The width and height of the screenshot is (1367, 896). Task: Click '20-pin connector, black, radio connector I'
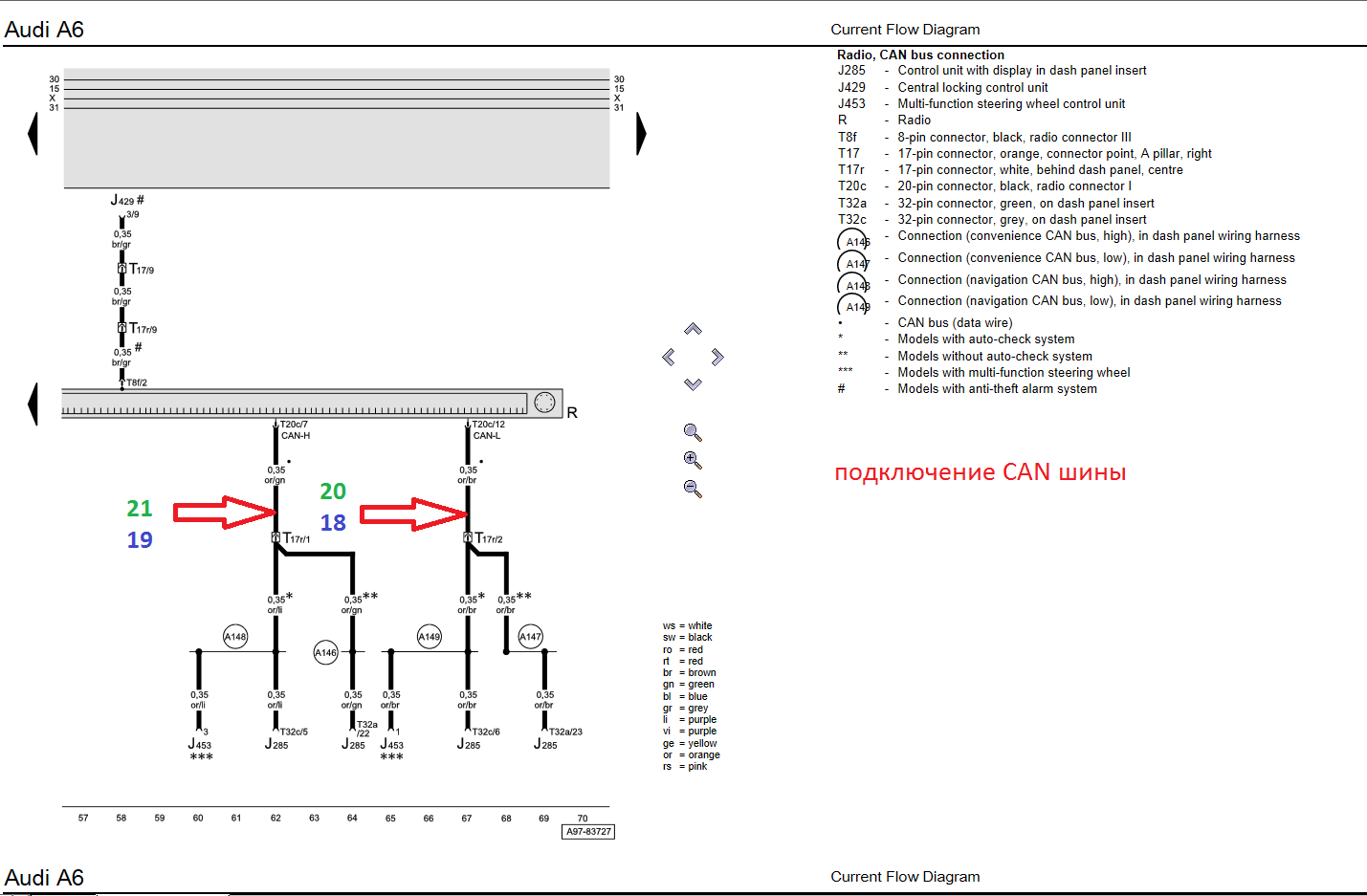[x=1014, y=186]
